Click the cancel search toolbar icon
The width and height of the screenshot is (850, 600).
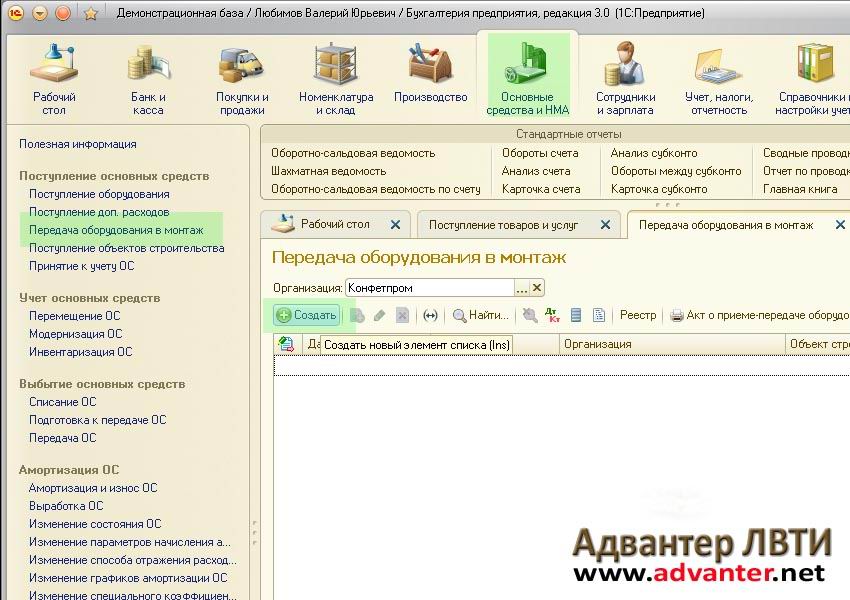[530, 315]
